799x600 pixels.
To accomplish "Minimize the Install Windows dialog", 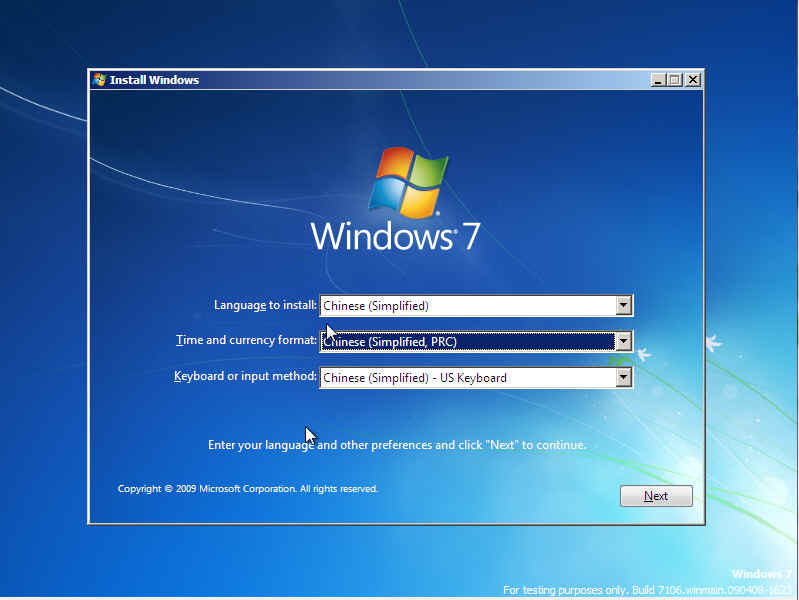I will [x=658, y=80].
